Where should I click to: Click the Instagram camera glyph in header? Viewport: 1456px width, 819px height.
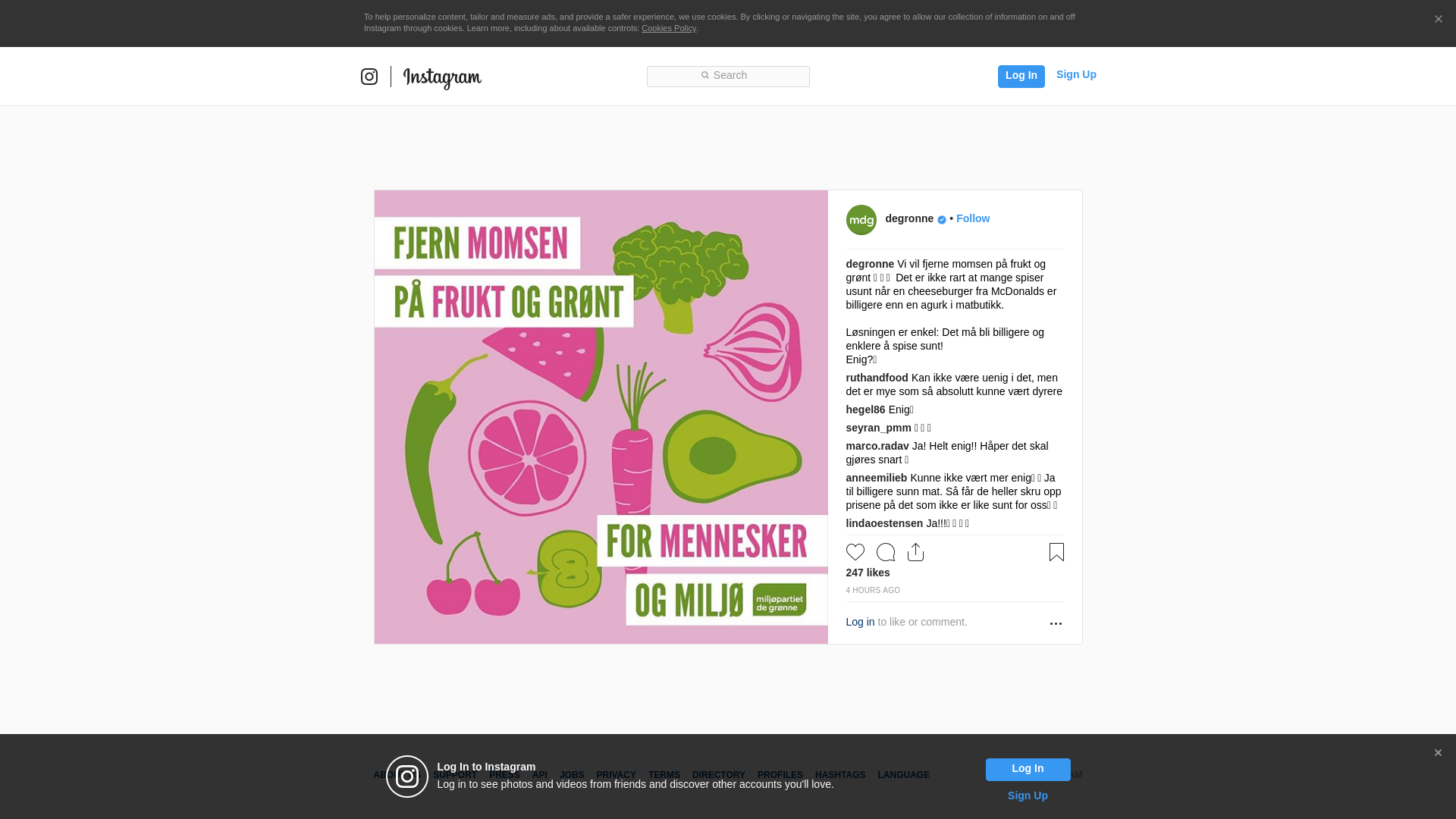[x=369, y=77]
